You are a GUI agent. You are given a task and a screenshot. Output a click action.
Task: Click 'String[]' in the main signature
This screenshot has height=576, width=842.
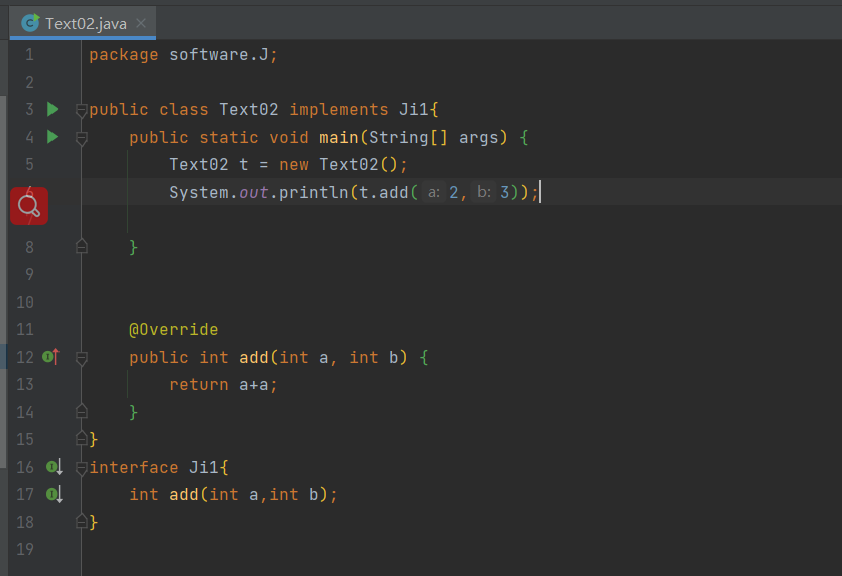tap(408, 137)
